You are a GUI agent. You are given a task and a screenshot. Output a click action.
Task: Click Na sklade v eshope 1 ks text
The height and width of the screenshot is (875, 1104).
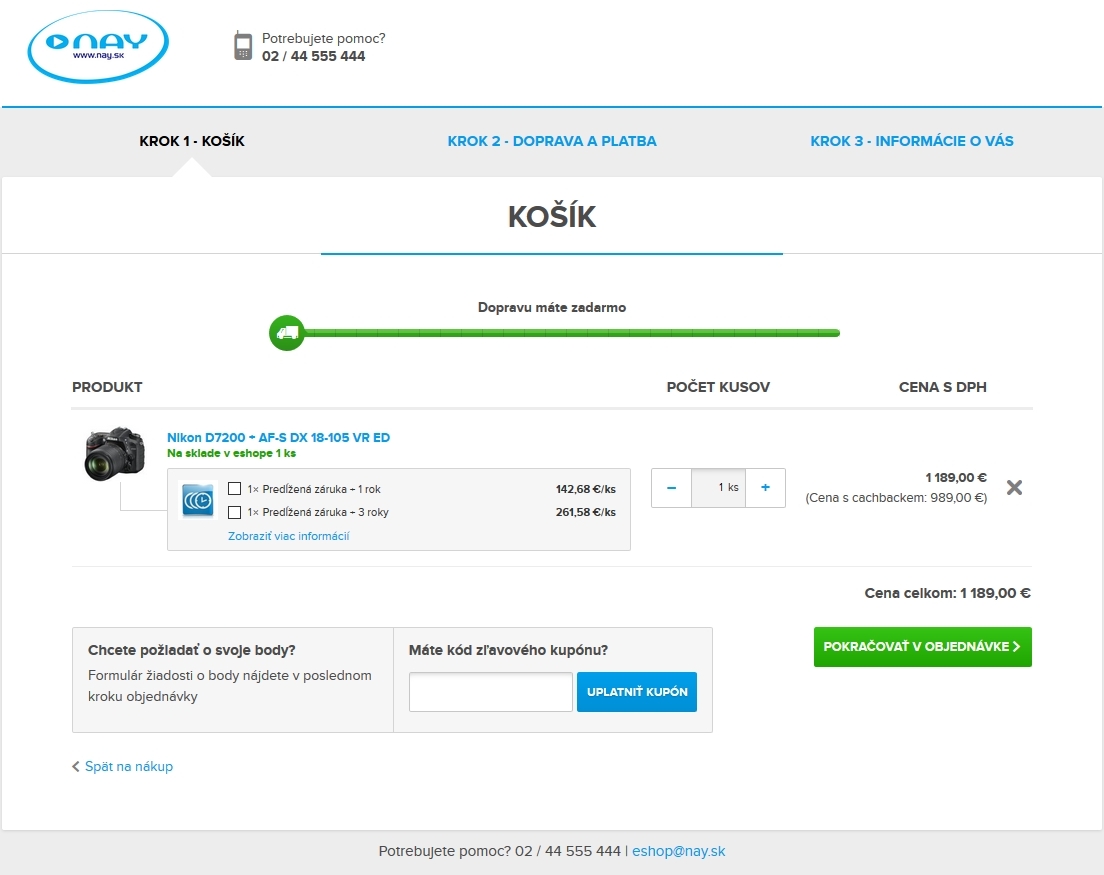(232, 453)
